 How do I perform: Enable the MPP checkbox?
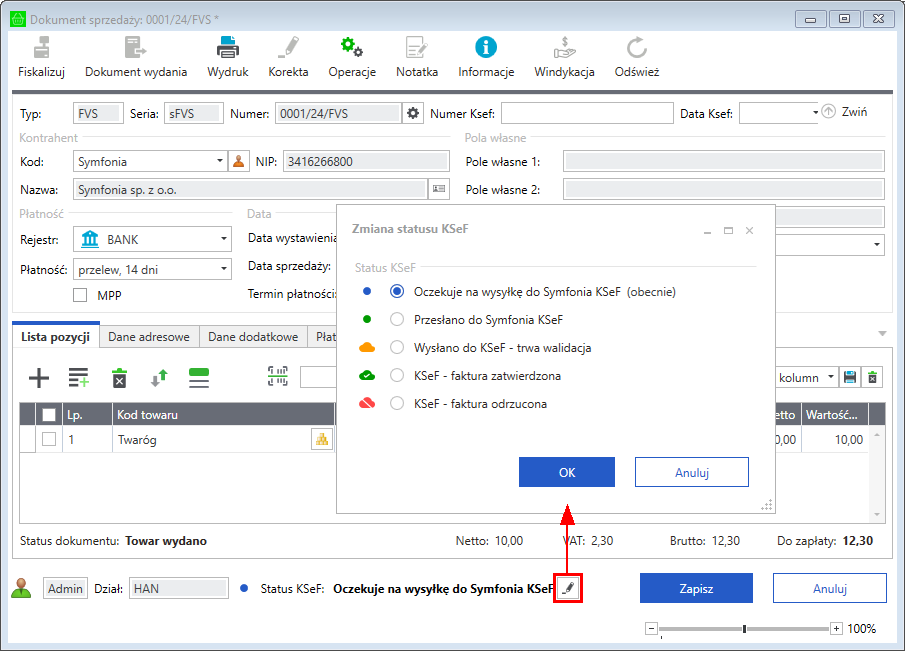click(x=81, y=295)
